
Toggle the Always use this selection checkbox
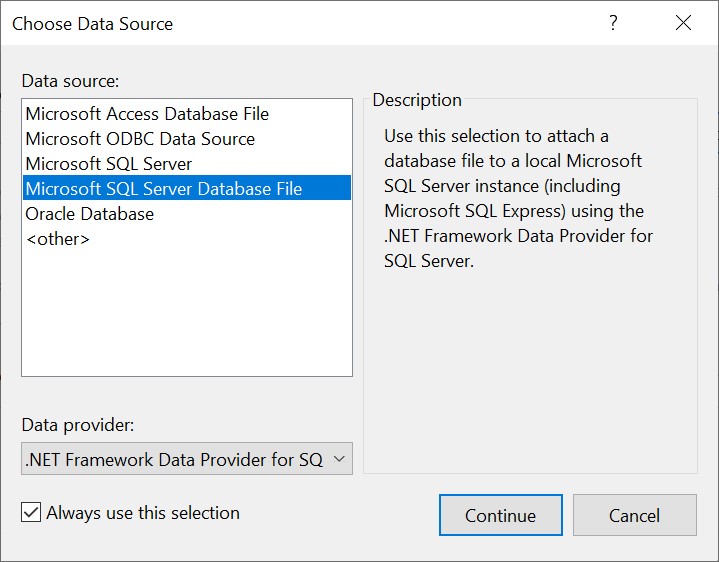pos(31,513)
